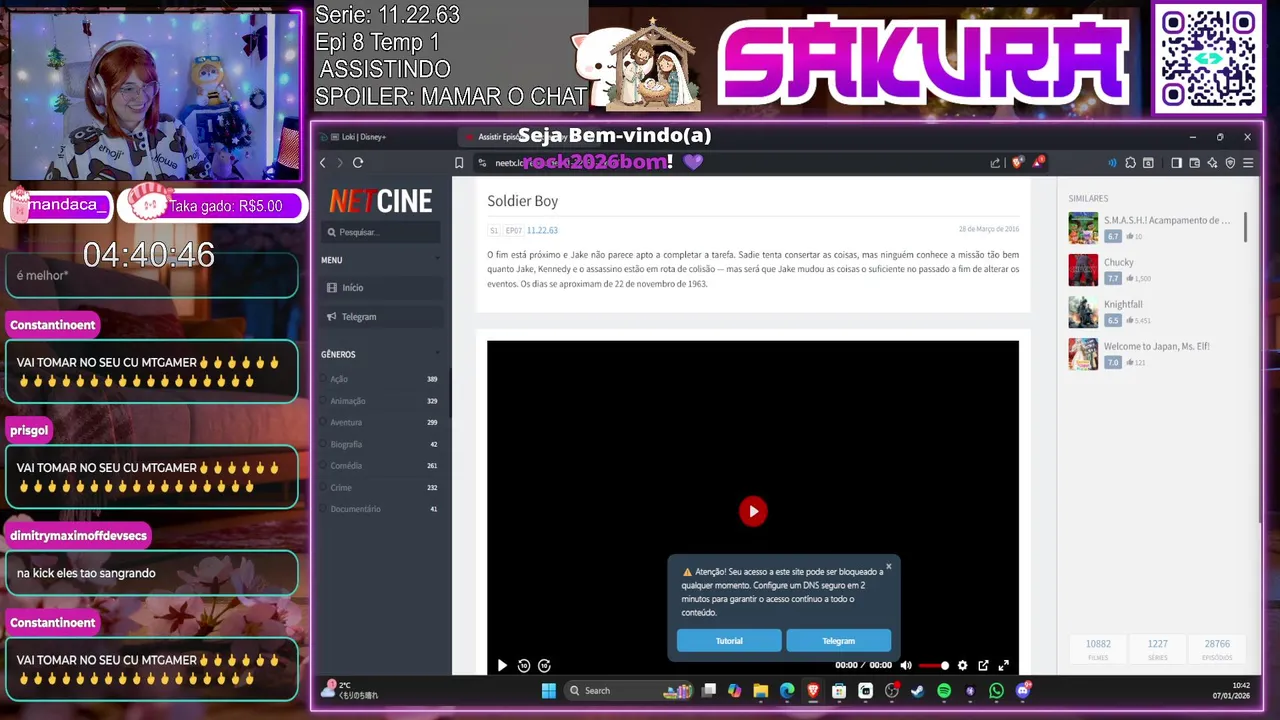The width and height of the screenshot is (1280, 720).
Task: Open WhatsApp from taskbar
Action: (x=996, y=690)
